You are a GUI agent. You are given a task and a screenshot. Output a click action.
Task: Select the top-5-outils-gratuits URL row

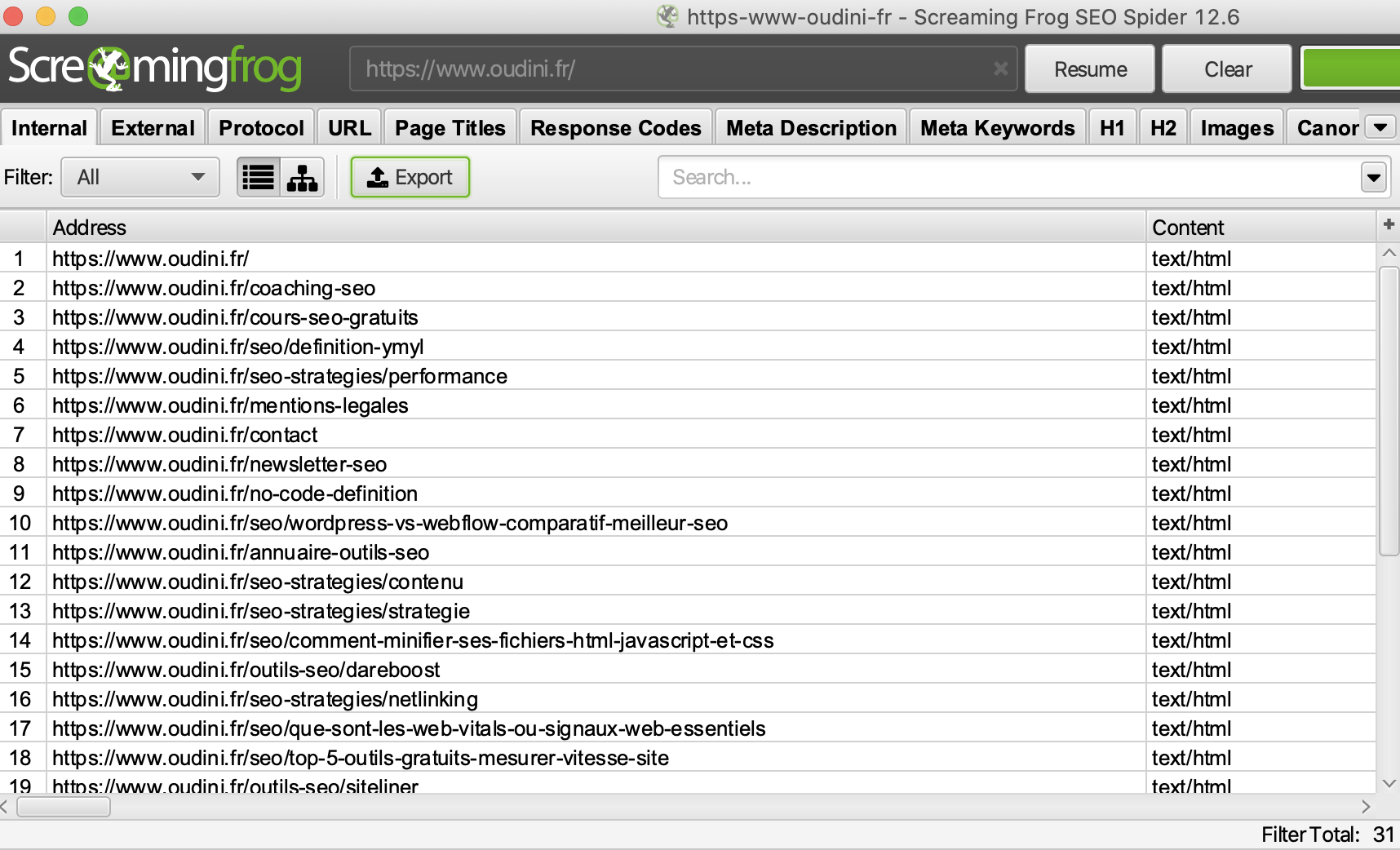coord(688,758)
